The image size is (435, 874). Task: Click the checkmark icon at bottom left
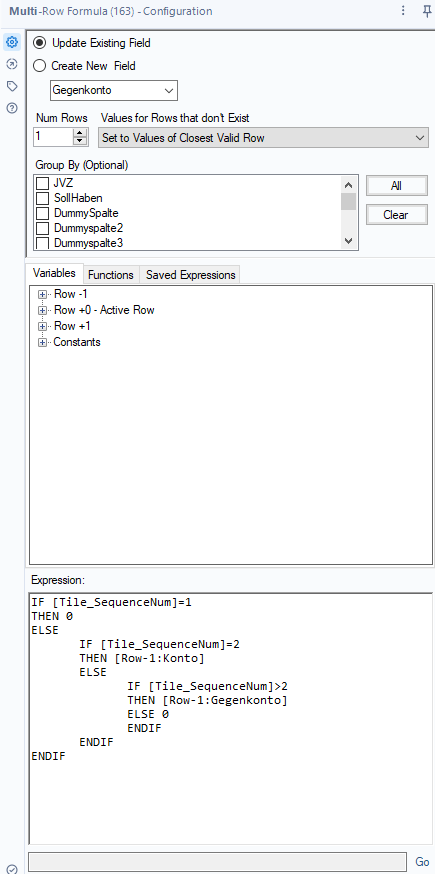point(12,868)
